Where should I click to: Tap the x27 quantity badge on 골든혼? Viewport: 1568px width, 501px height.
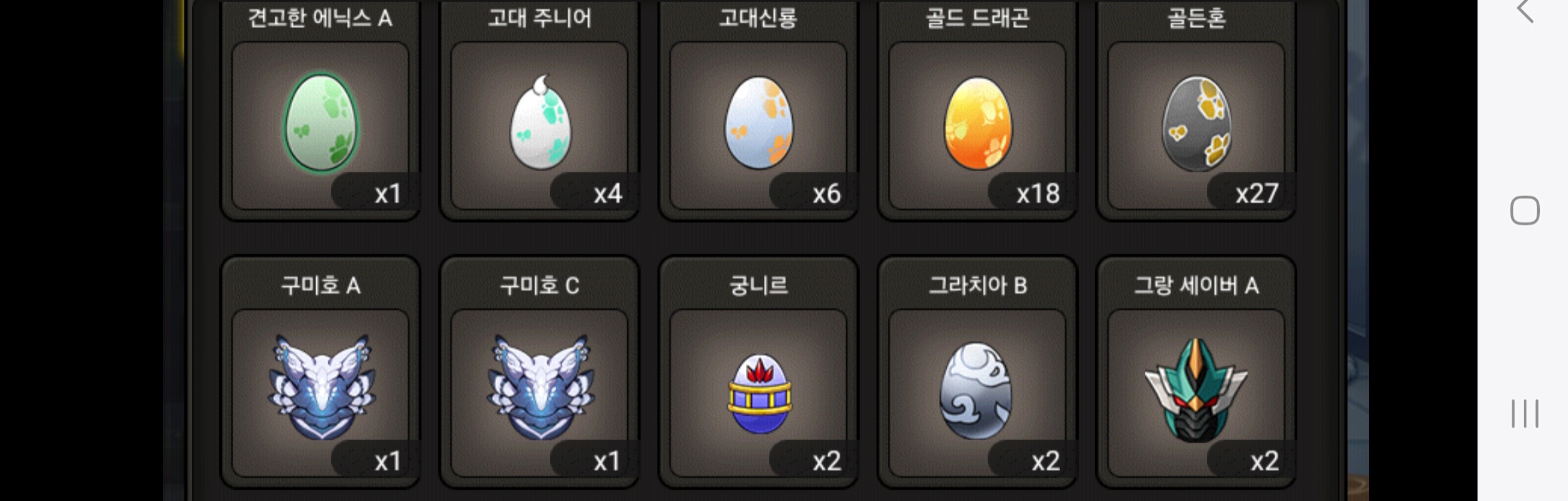click(x=1257, y=194)
